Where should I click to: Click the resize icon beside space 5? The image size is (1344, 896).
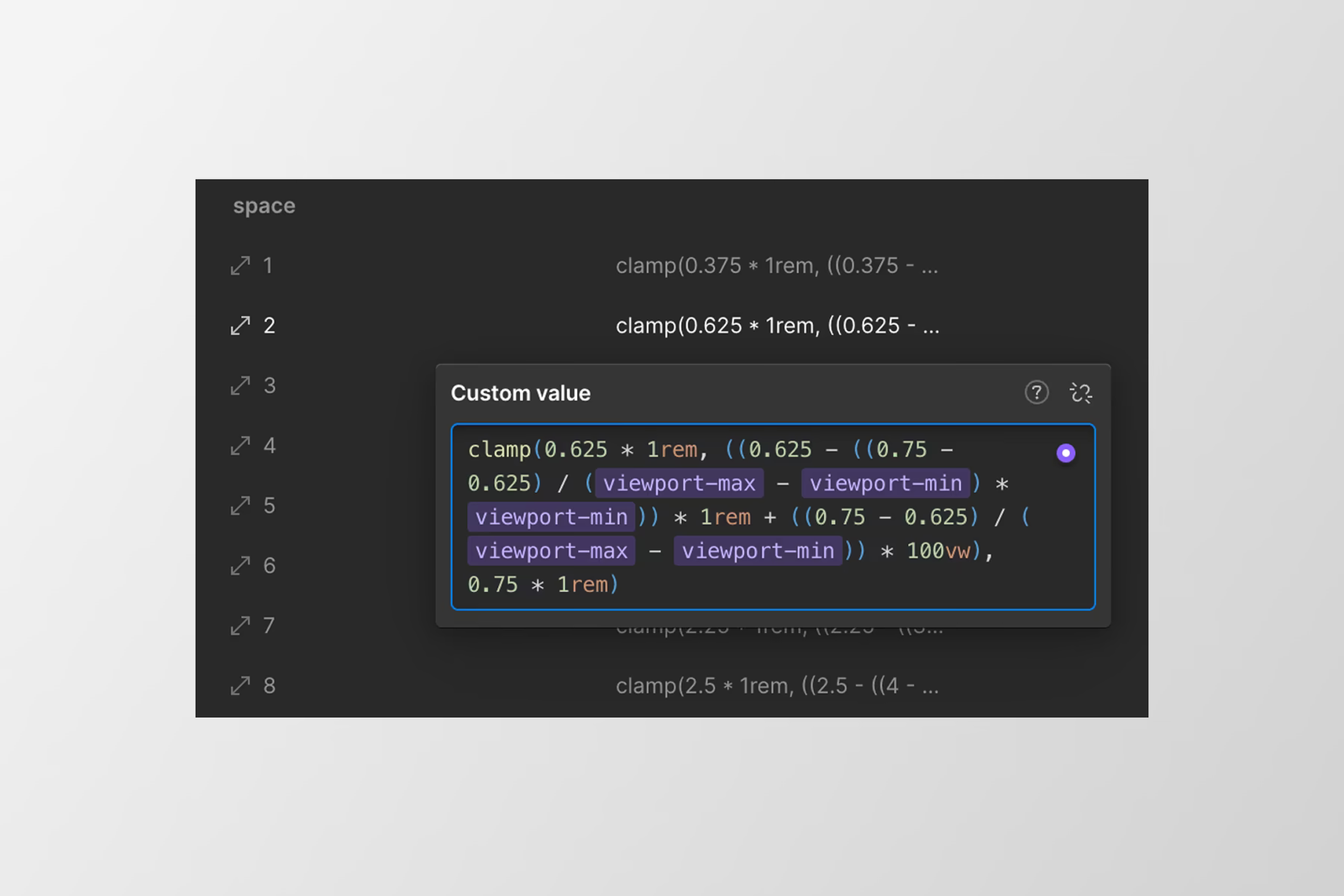pyautogui.click(x=240, y=506)
